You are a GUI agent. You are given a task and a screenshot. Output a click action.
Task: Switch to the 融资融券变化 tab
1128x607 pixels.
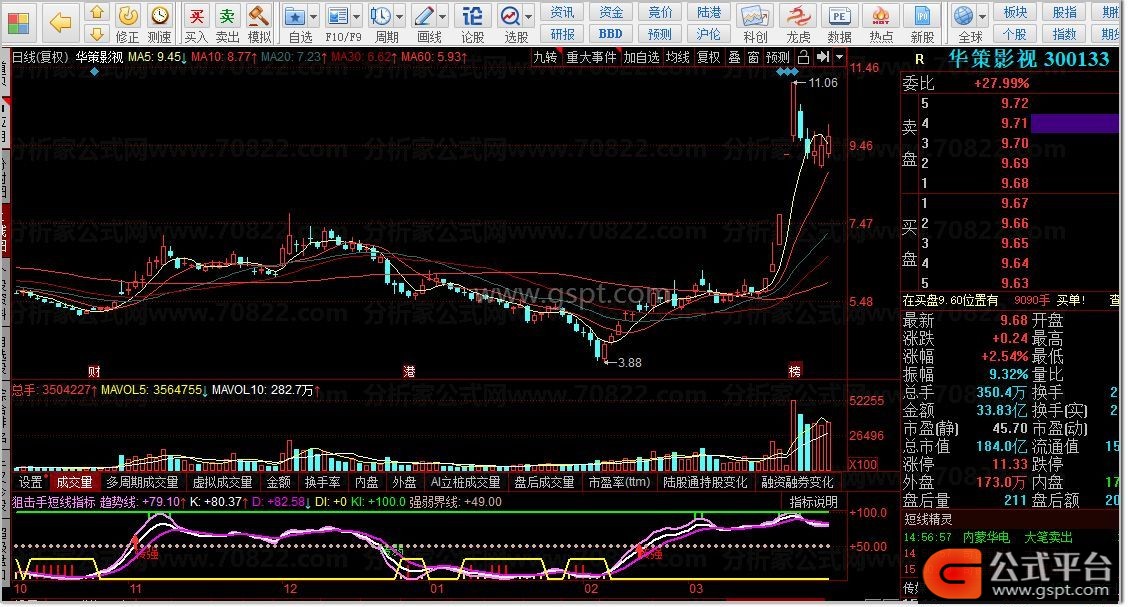point(798,482)
